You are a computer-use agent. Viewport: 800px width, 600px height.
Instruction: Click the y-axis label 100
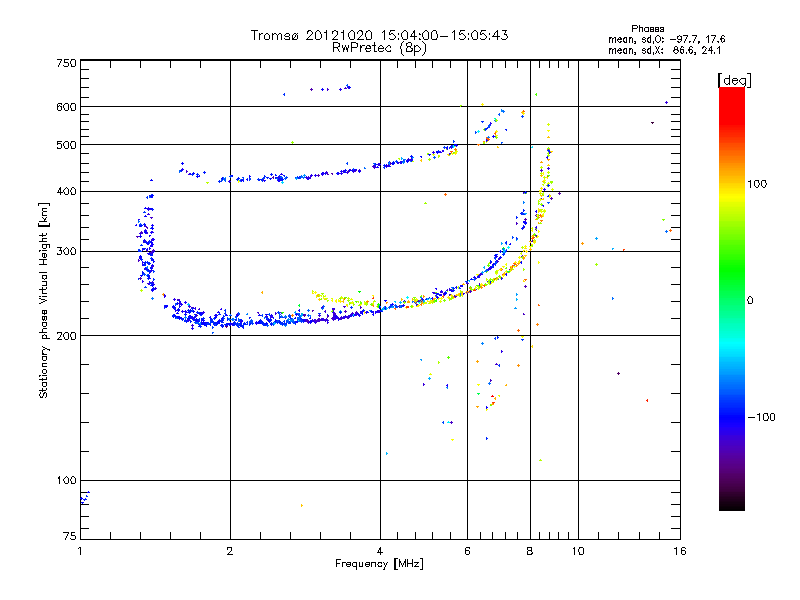tap(66, 481)
